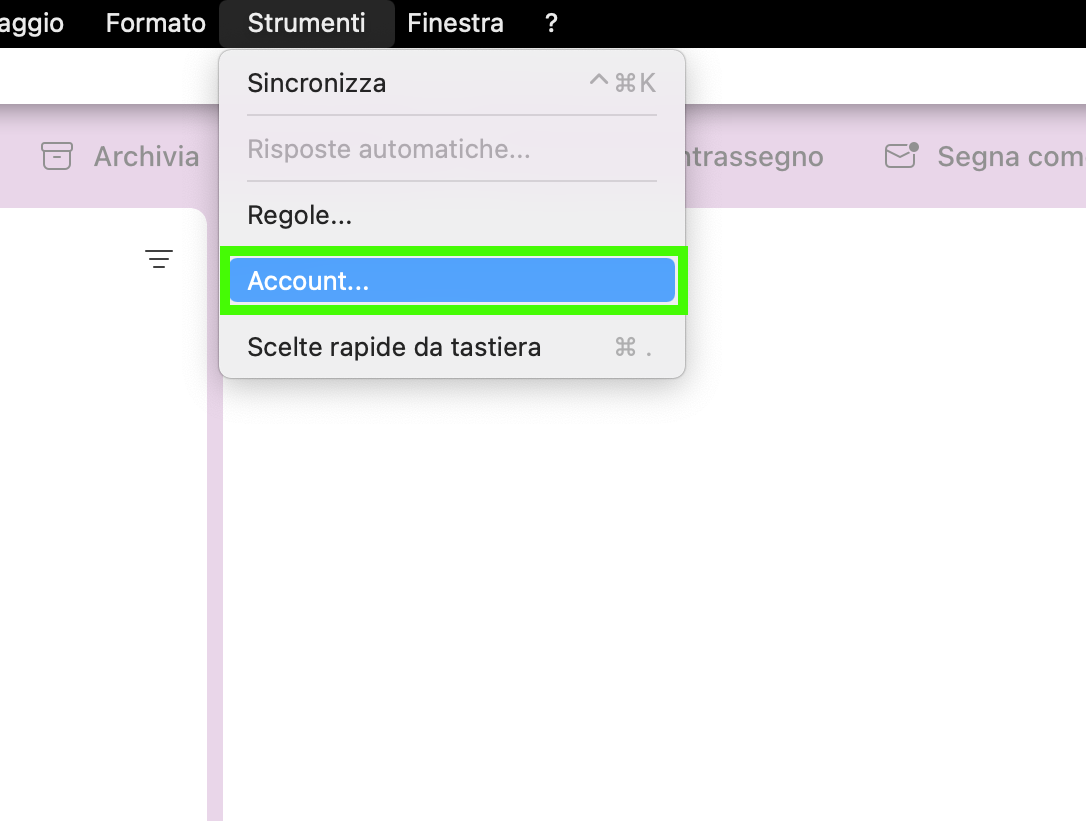Open the question mark help menu
Image resolution: width=1086 pixels, height=821 pixels.
(x=551, y=23)
